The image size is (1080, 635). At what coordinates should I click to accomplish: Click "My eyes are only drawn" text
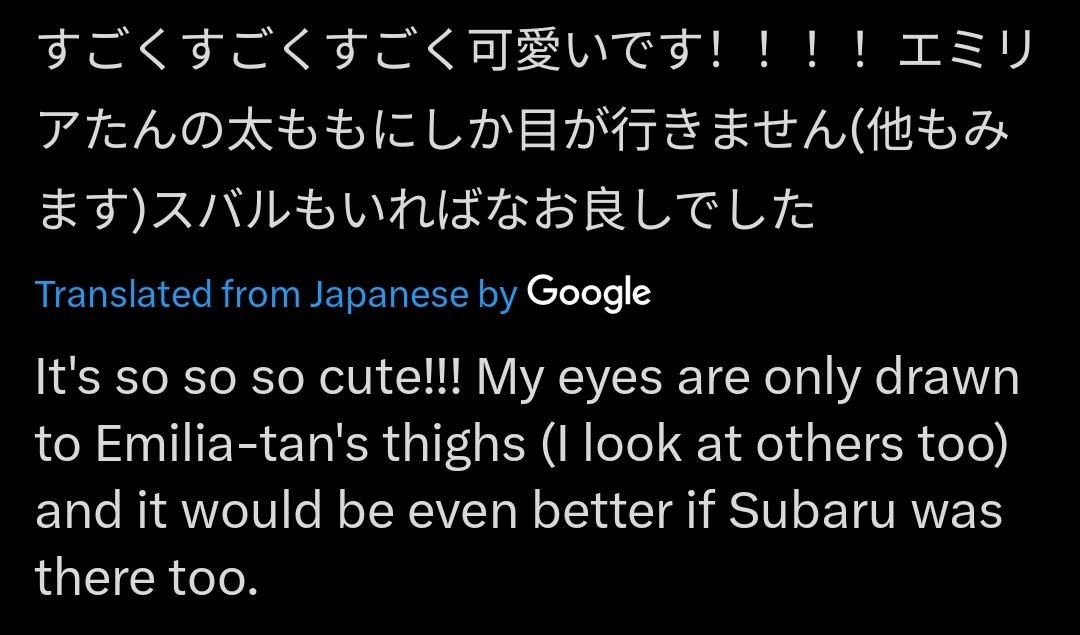(747, 380)
